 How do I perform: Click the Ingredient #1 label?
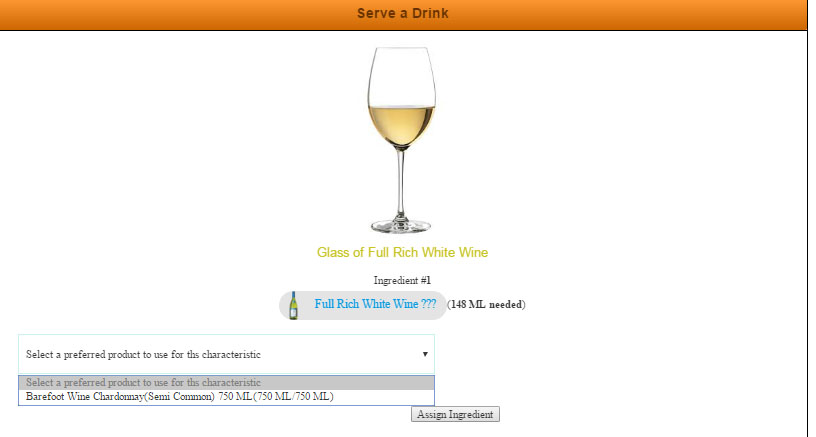coord(402,280)
